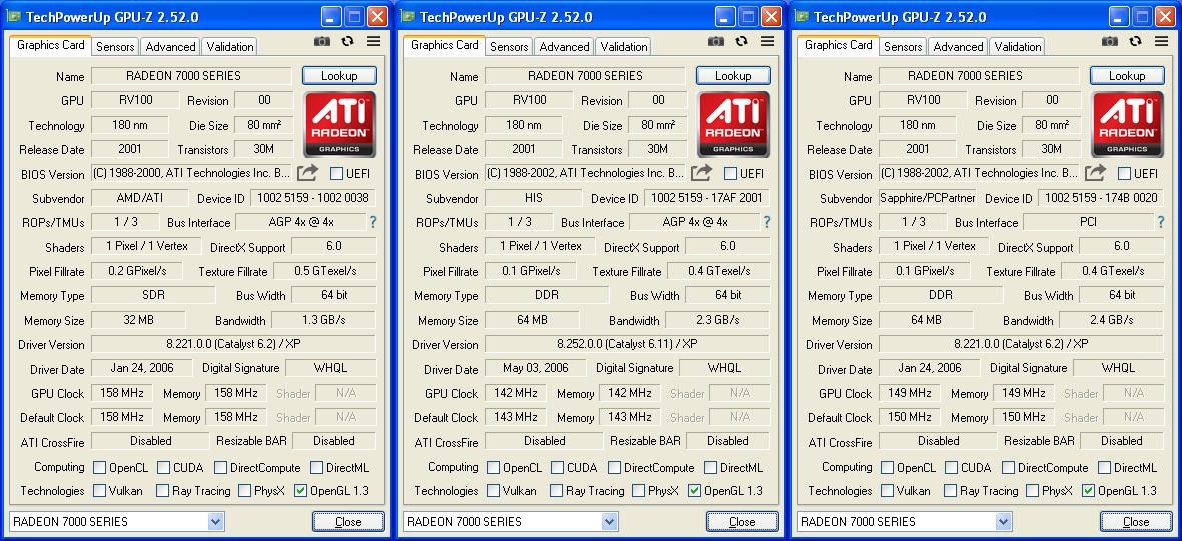Click the Bus Interface question mark in the AMD/ATI window

[372, 222]
